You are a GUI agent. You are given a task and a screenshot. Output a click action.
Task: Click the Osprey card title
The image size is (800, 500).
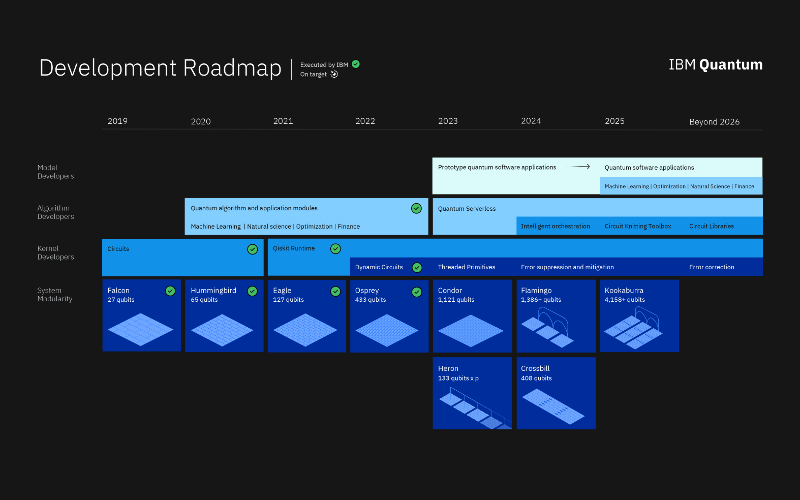[367, 290]
